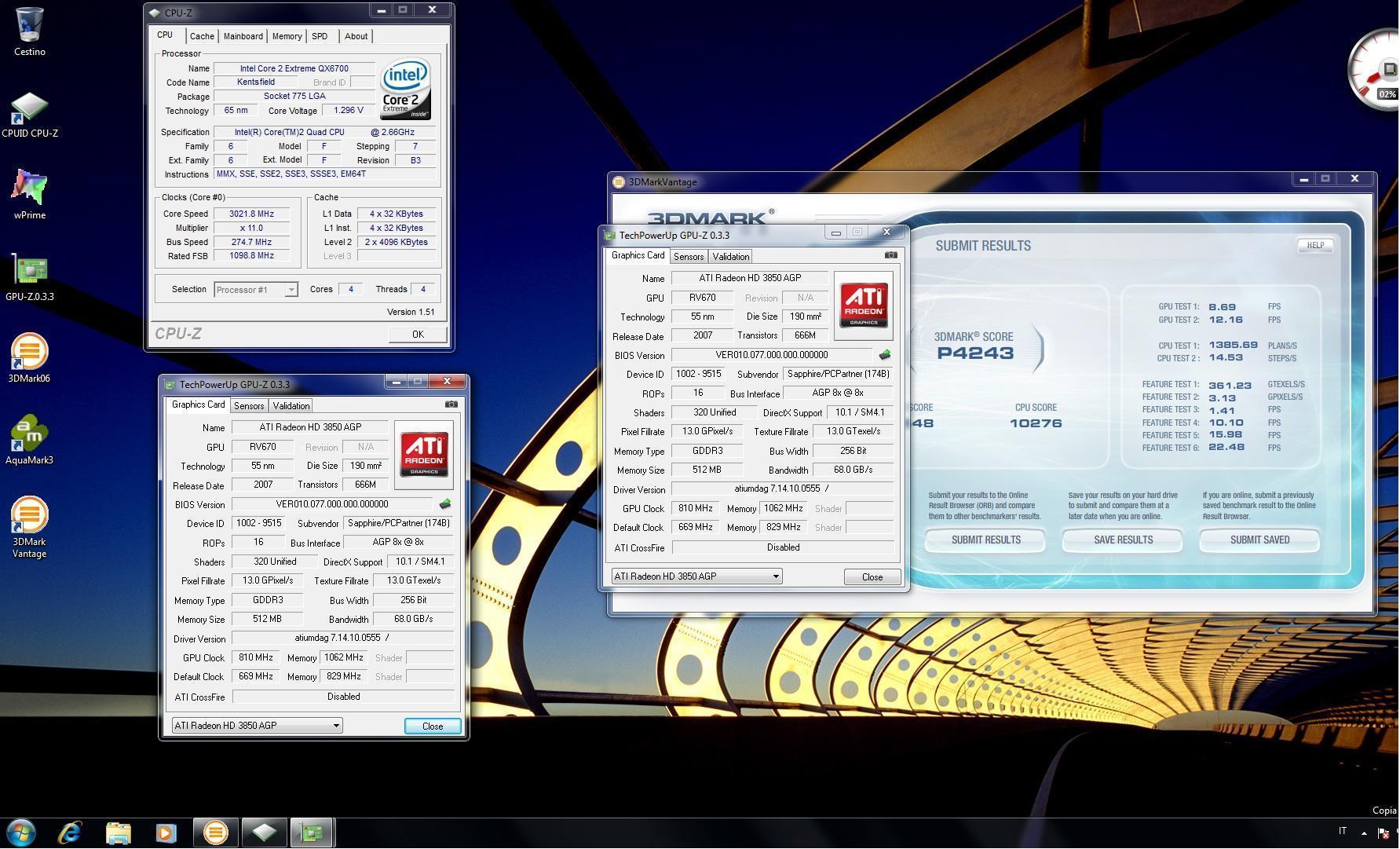Image resolution: width=1400 pixels, height=849 pixels.
Task: Click the CPU meter desktop gadget
Action: (1374, 71)
